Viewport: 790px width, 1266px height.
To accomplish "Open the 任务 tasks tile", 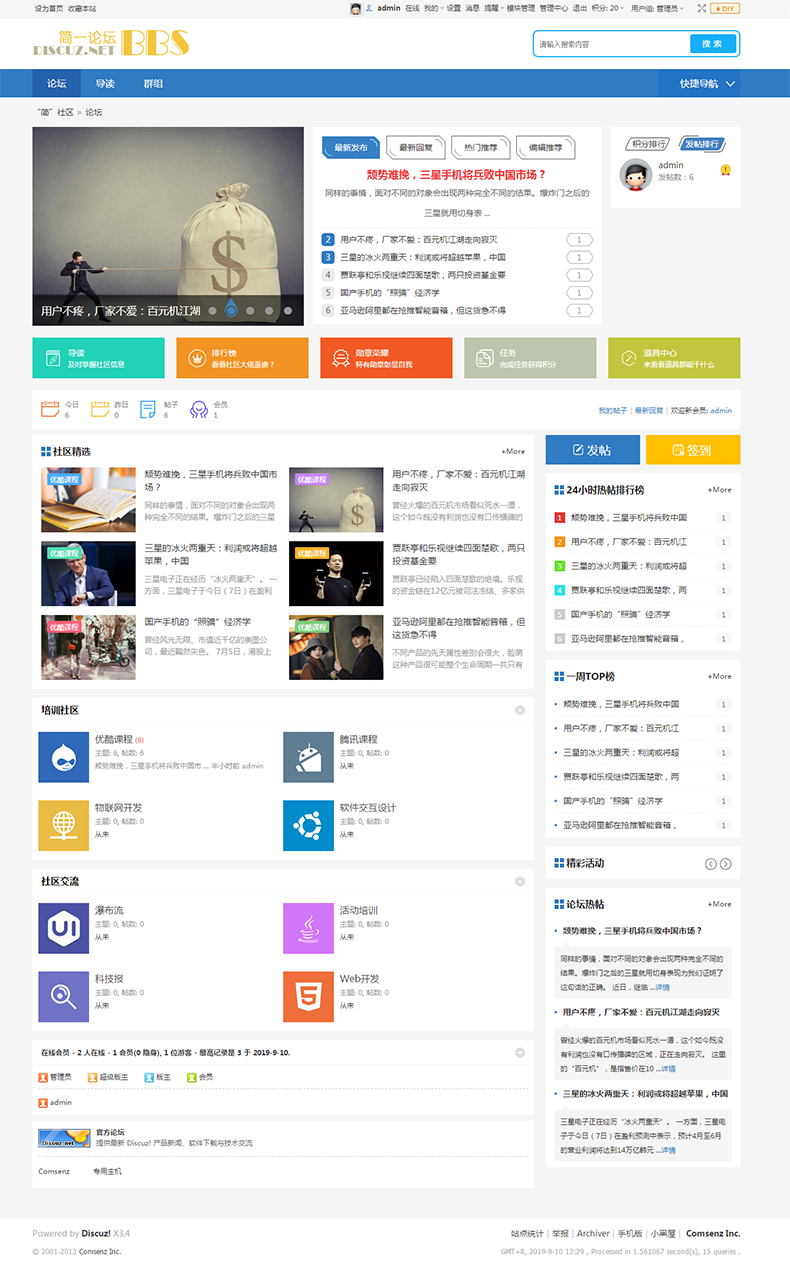I will (530, 358).
